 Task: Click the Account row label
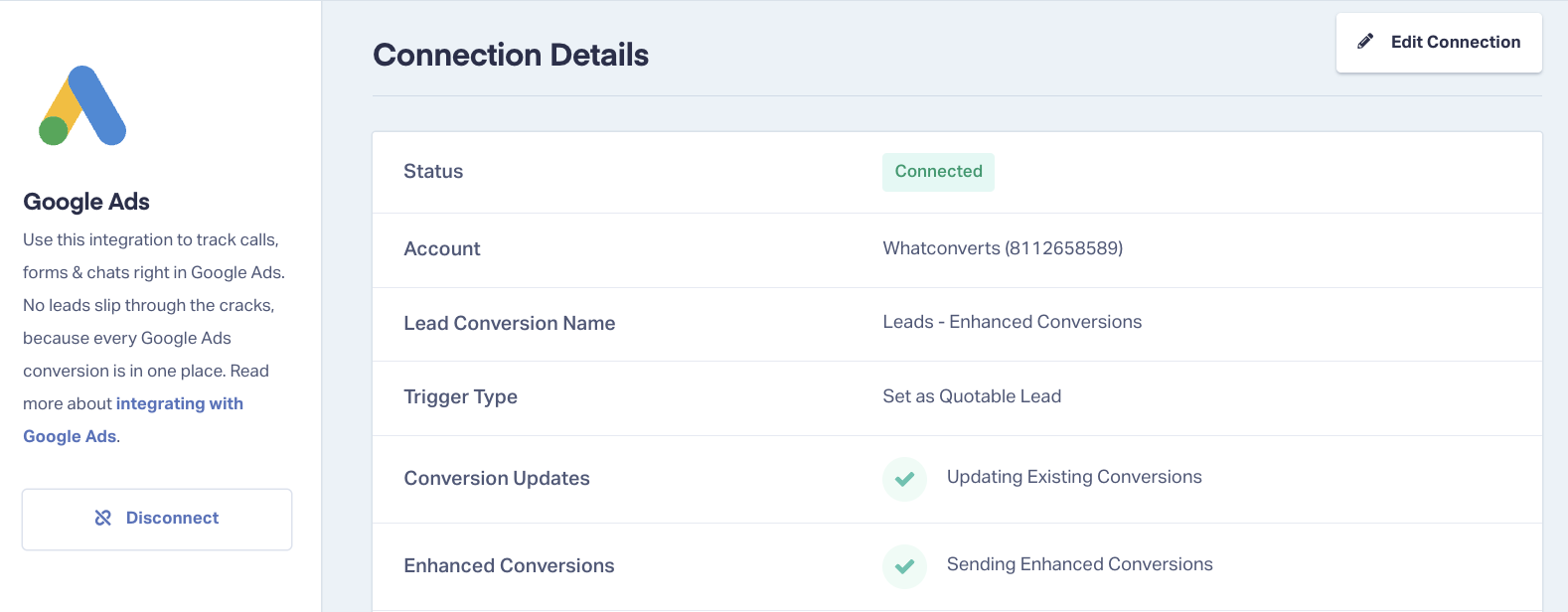442,248
